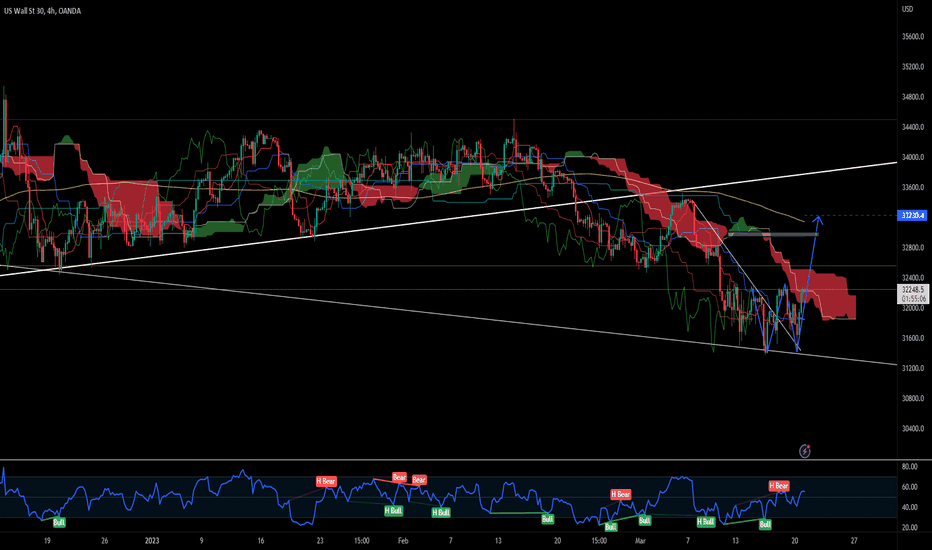This screenshot has height=550, width=932.
Task: Click the 30400.0 price axis label
Action: coord(912,429)
